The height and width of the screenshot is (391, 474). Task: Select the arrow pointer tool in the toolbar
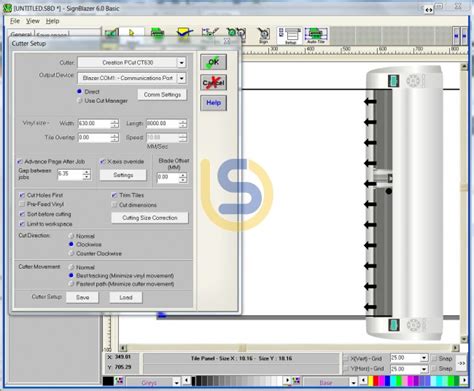132,33
